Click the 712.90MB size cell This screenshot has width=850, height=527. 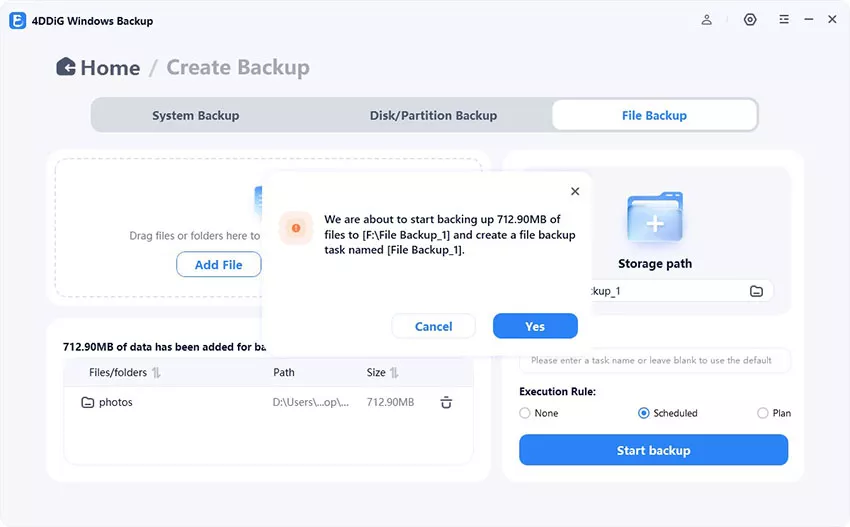390,402
